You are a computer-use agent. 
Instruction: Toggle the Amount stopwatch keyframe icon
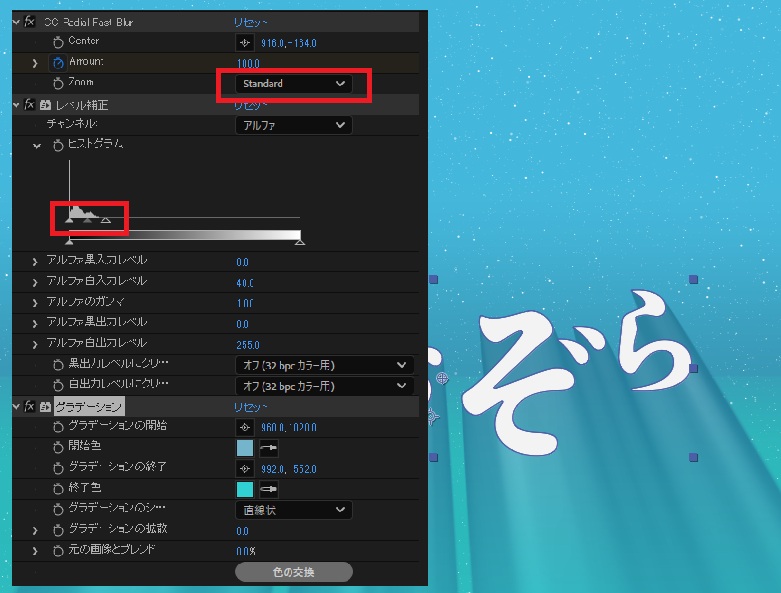(57, 63)
